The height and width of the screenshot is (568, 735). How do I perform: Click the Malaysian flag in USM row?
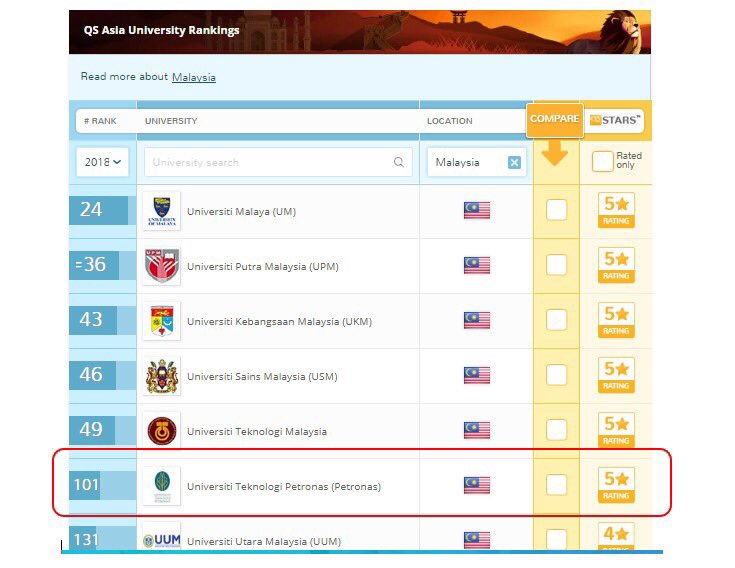[477, 375]
